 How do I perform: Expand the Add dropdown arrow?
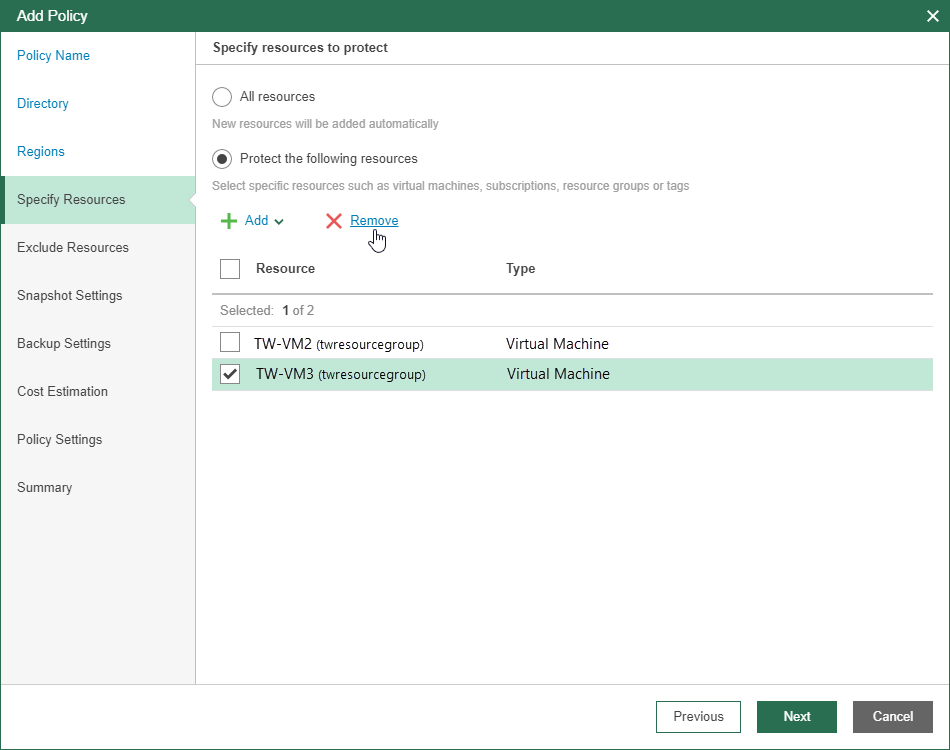[x=279, y=222]
